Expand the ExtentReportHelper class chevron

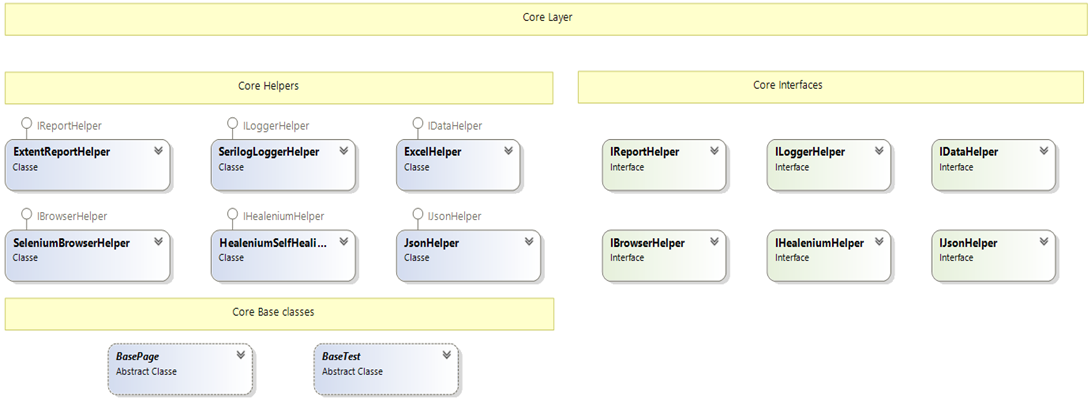[x=159, y=150]
